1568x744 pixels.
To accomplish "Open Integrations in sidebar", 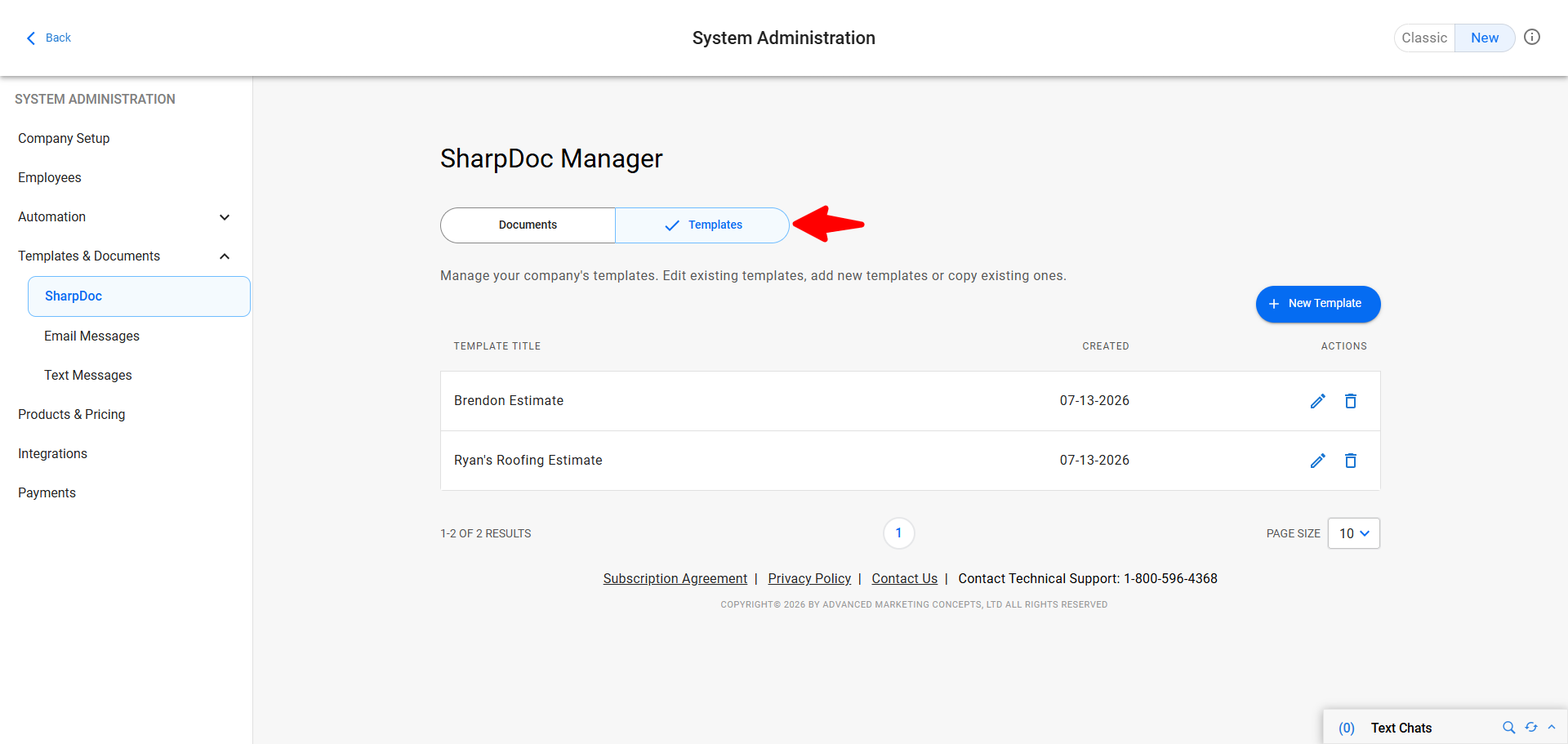I will pos(52,454).
